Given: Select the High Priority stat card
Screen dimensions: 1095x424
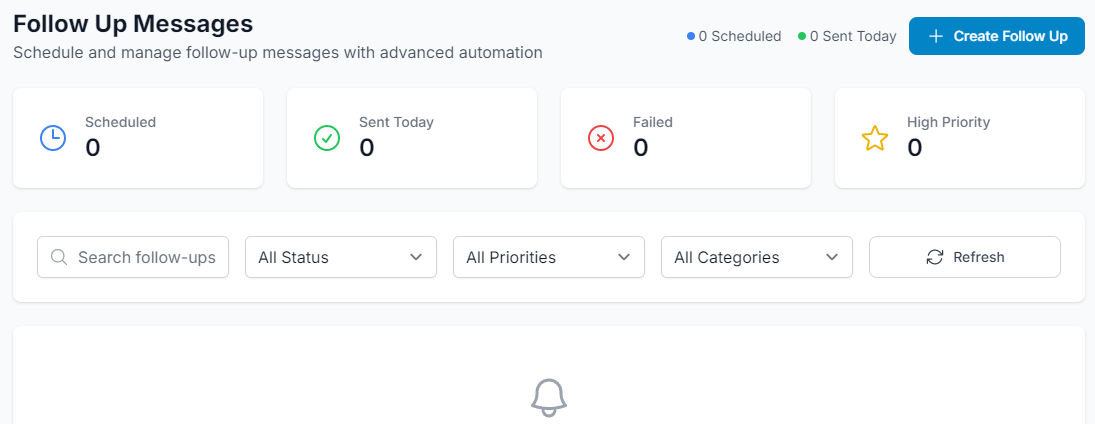Looking at the screenshot, I should tap(960, 138).
